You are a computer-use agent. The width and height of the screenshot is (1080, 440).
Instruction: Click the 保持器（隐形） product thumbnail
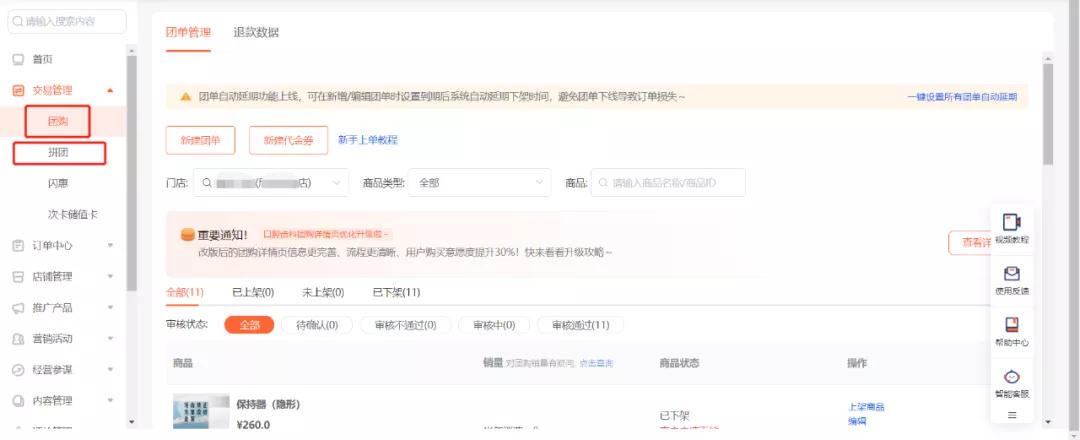[x=201, y=411]
